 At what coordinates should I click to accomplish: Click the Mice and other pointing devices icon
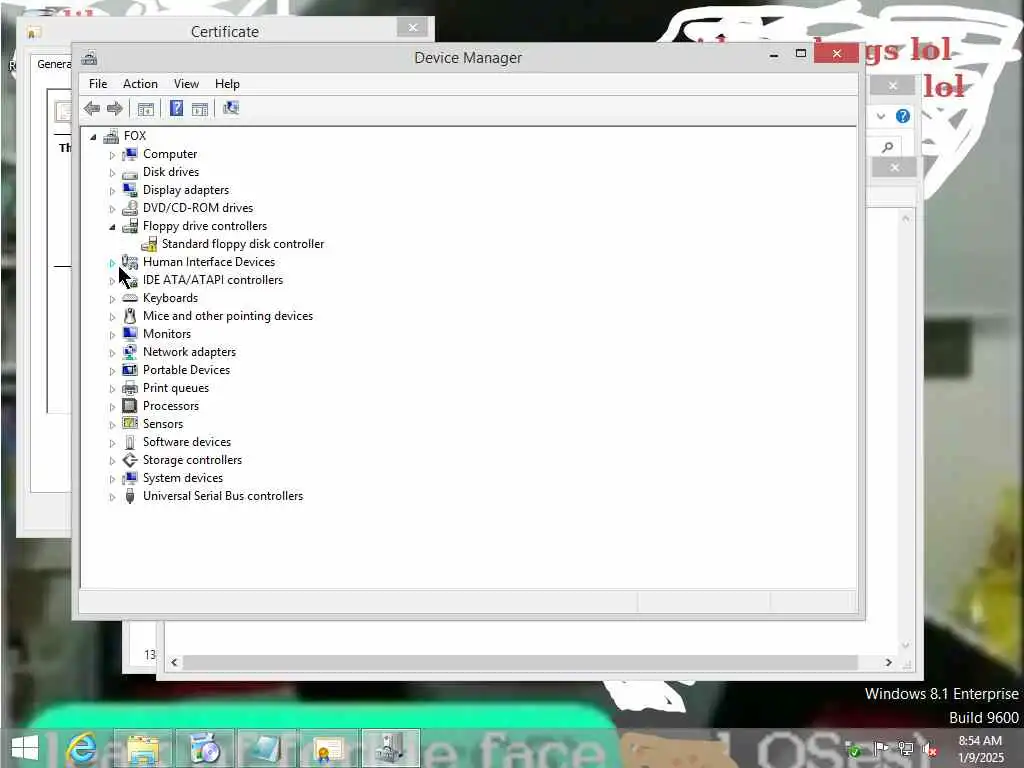click(130, 316)
